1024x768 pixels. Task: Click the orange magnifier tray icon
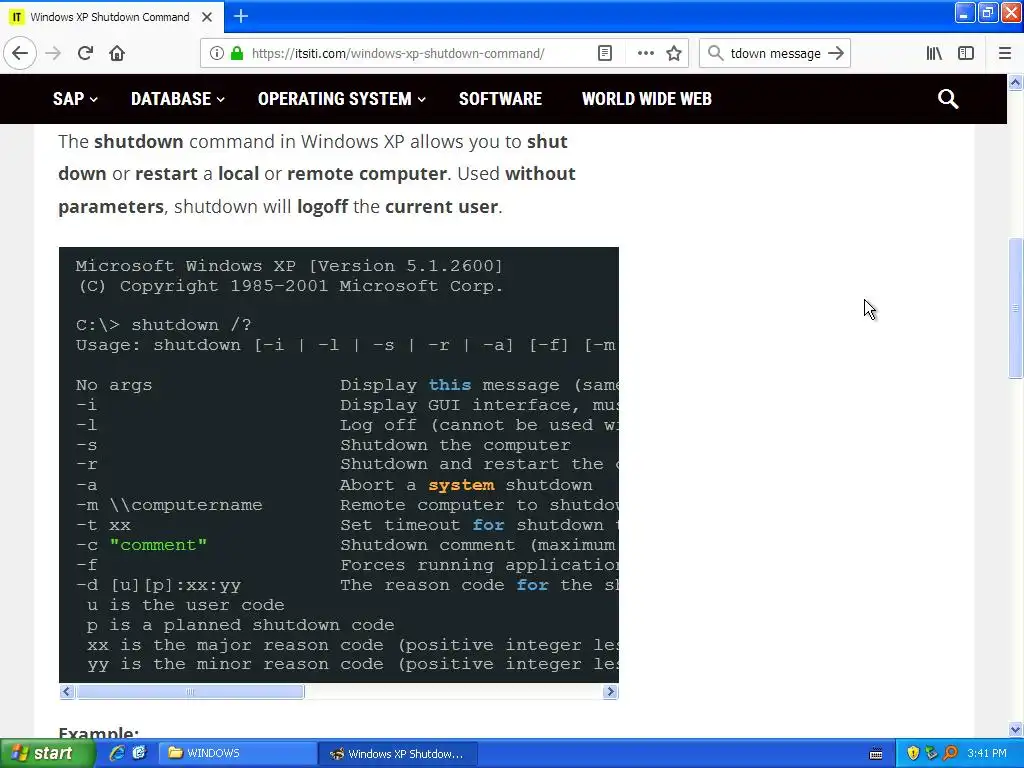pyautogui.click(x=951, y=753)
